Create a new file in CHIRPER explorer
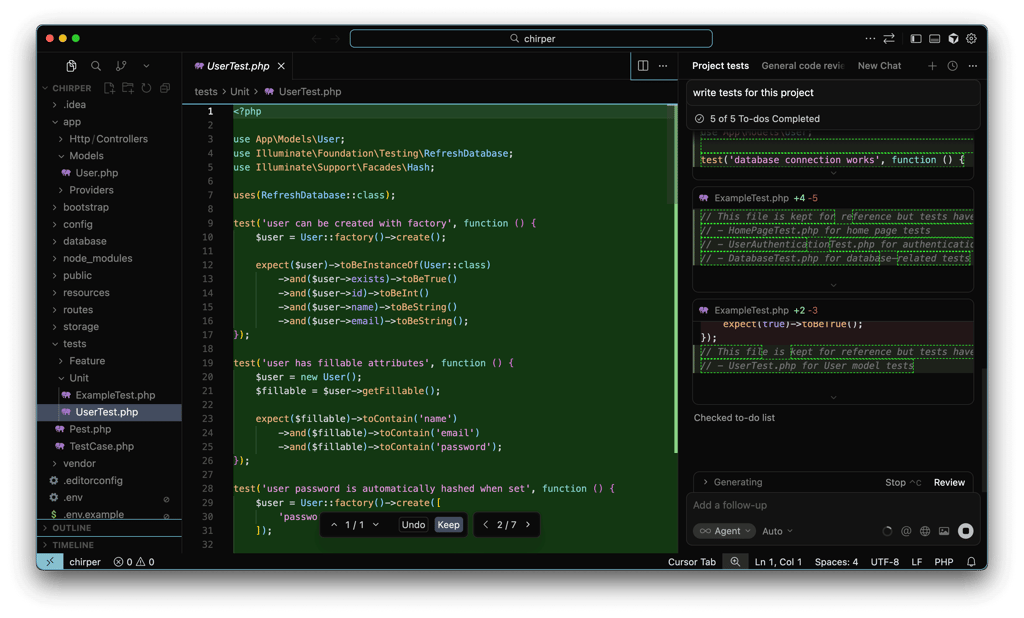The image size is (1024, 618). [109, 88]
